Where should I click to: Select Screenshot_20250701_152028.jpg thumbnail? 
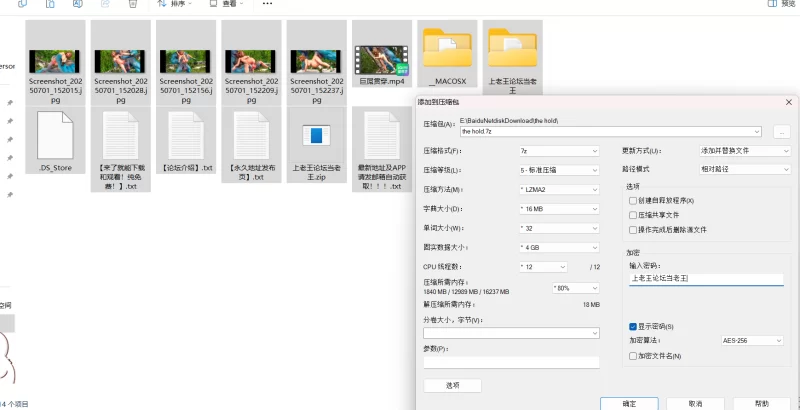tap(119, 61)
